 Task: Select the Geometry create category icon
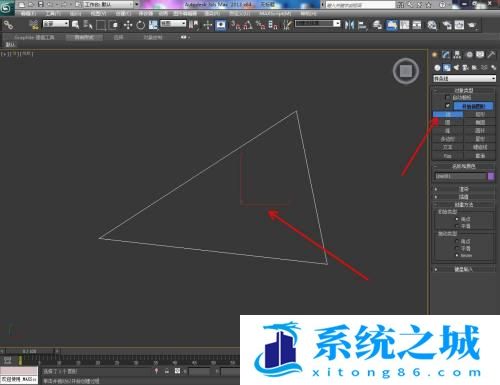[437, 68]
